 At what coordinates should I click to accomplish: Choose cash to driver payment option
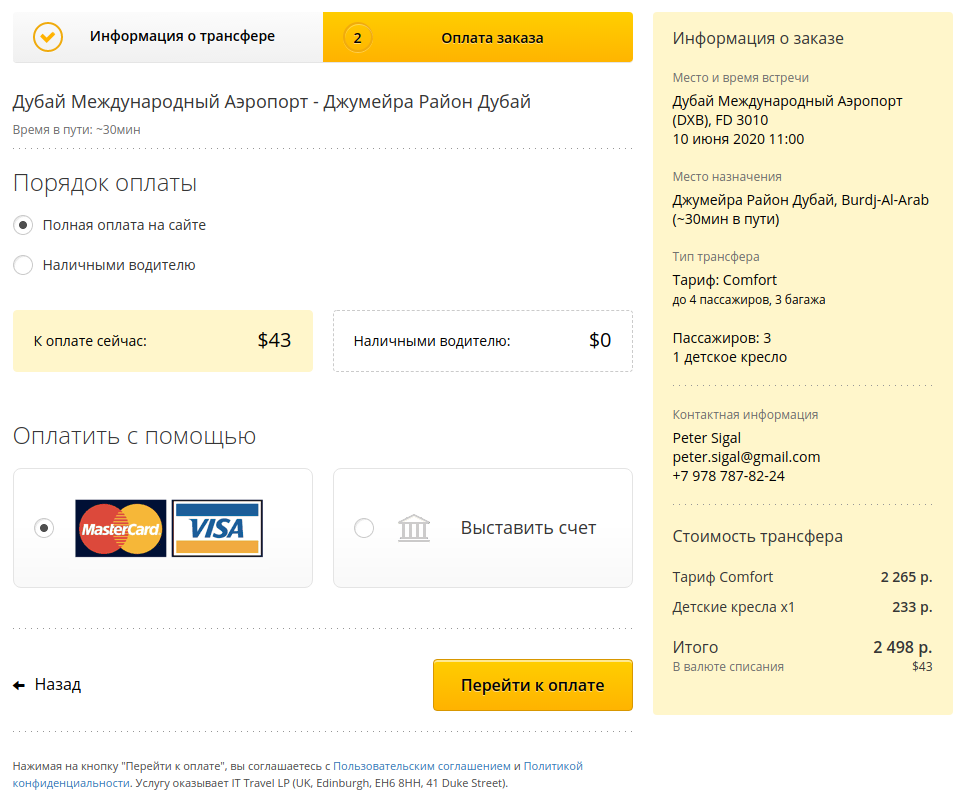23,265
